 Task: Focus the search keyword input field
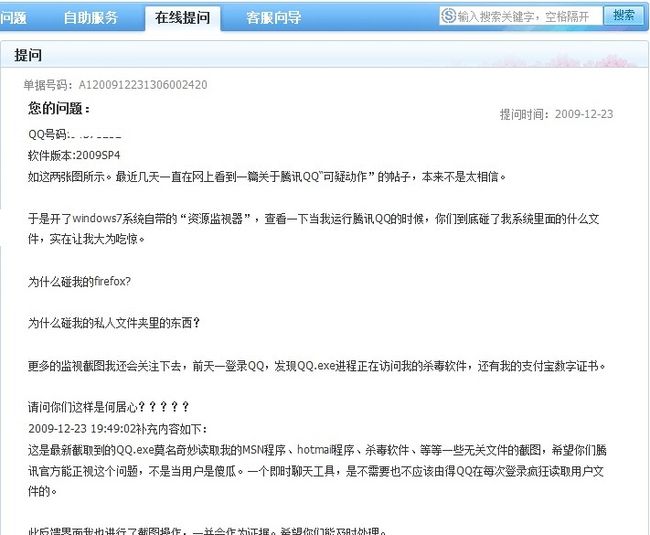[x=521, y=16]
